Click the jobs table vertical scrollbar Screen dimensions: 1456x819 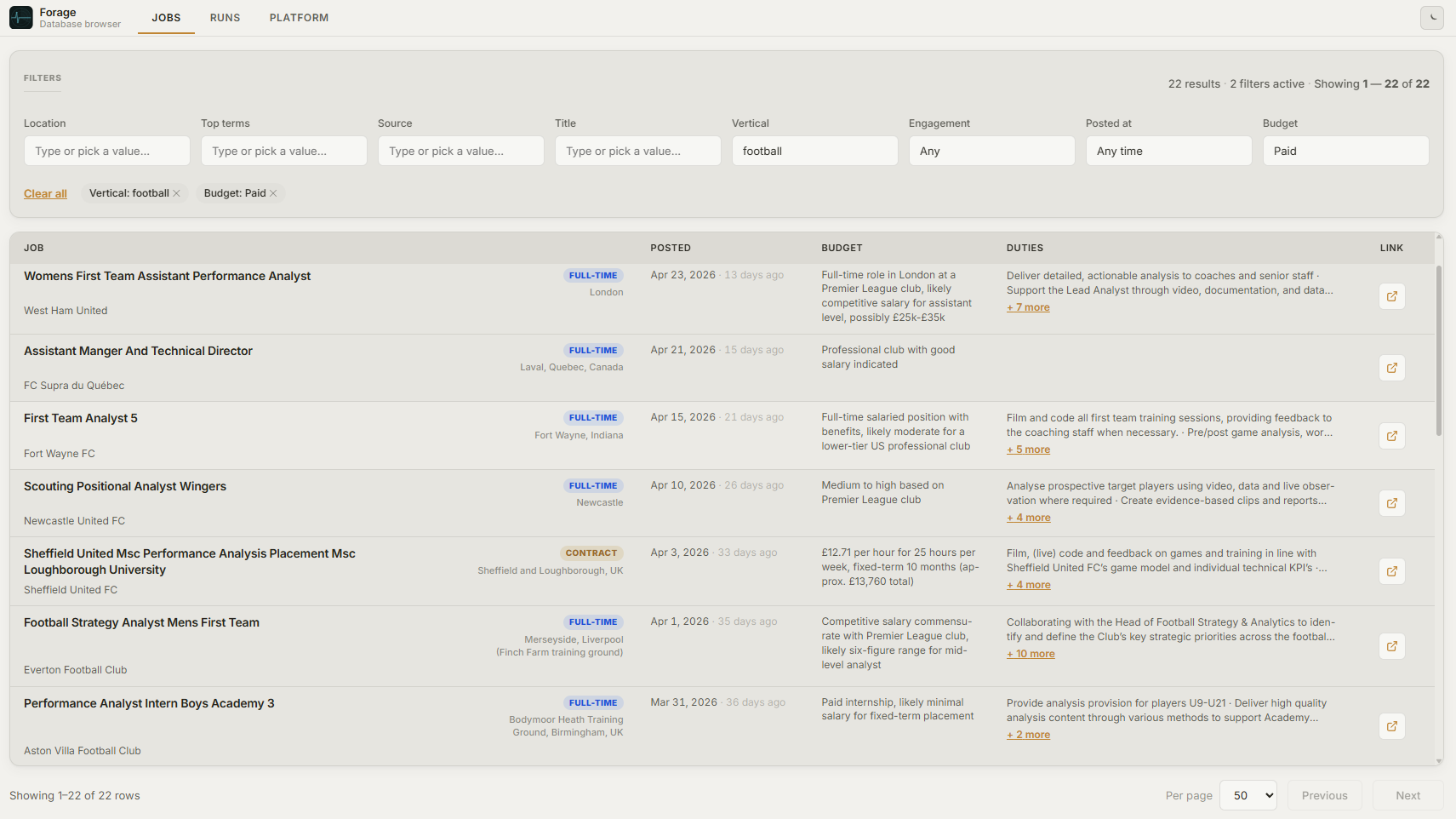pyautogui.click(x=1439, y=351)
